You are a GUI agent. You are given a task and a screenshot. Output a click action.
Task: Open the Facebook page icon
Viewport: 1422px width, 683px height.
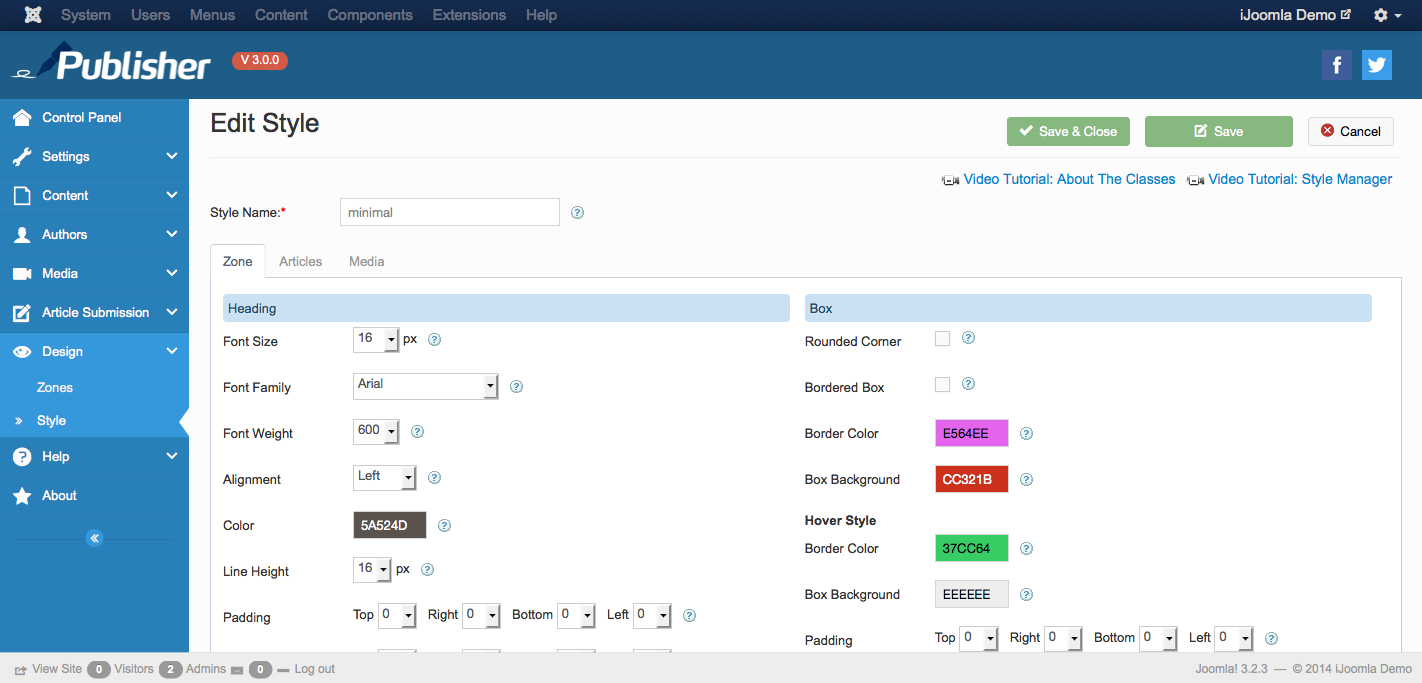(x=1337, y=65)
